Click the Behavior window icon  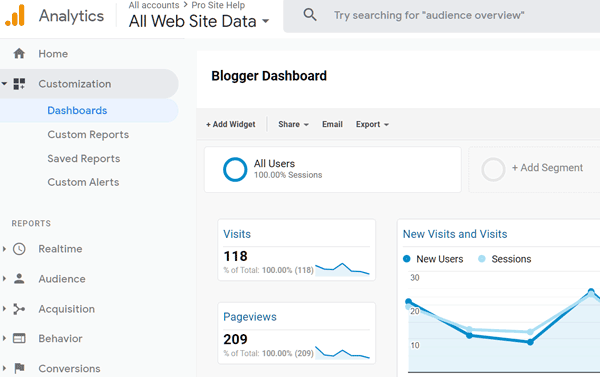(x=19, y=339)
